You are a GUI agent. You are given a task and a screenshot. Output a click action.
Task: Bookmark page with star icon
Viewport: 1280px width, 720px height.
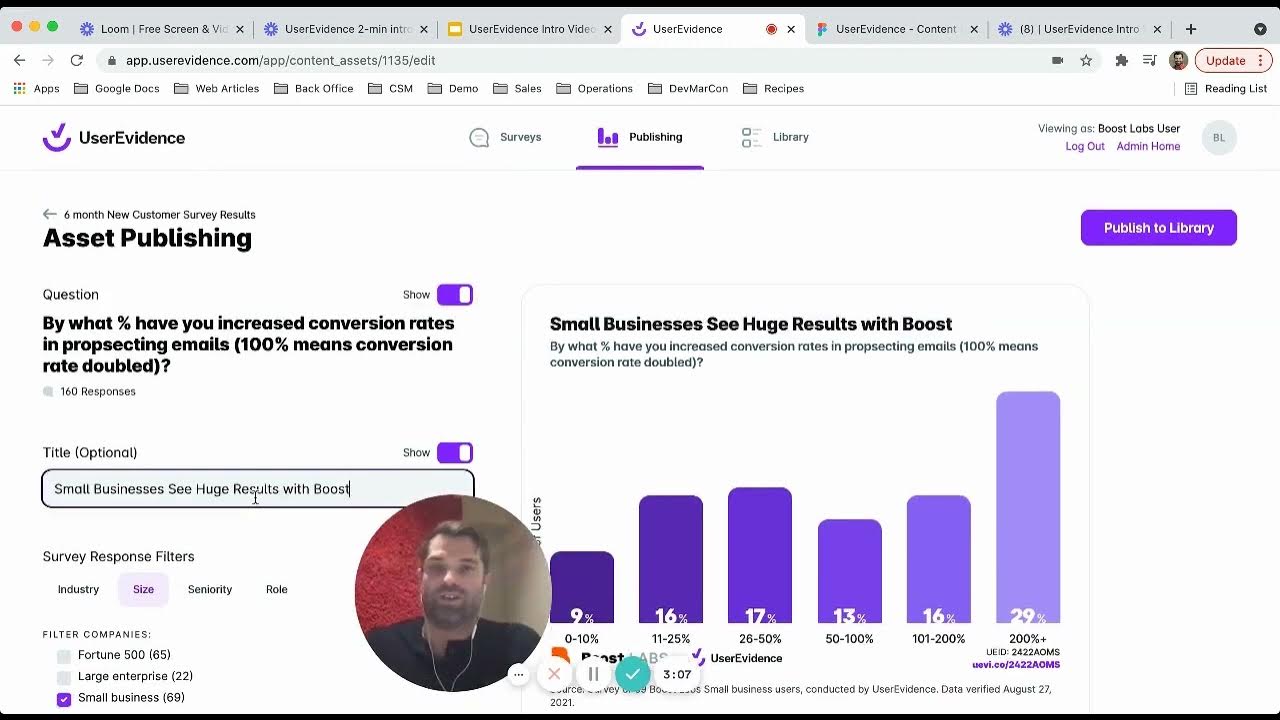pyautogui.click(x=1086, y=60)
